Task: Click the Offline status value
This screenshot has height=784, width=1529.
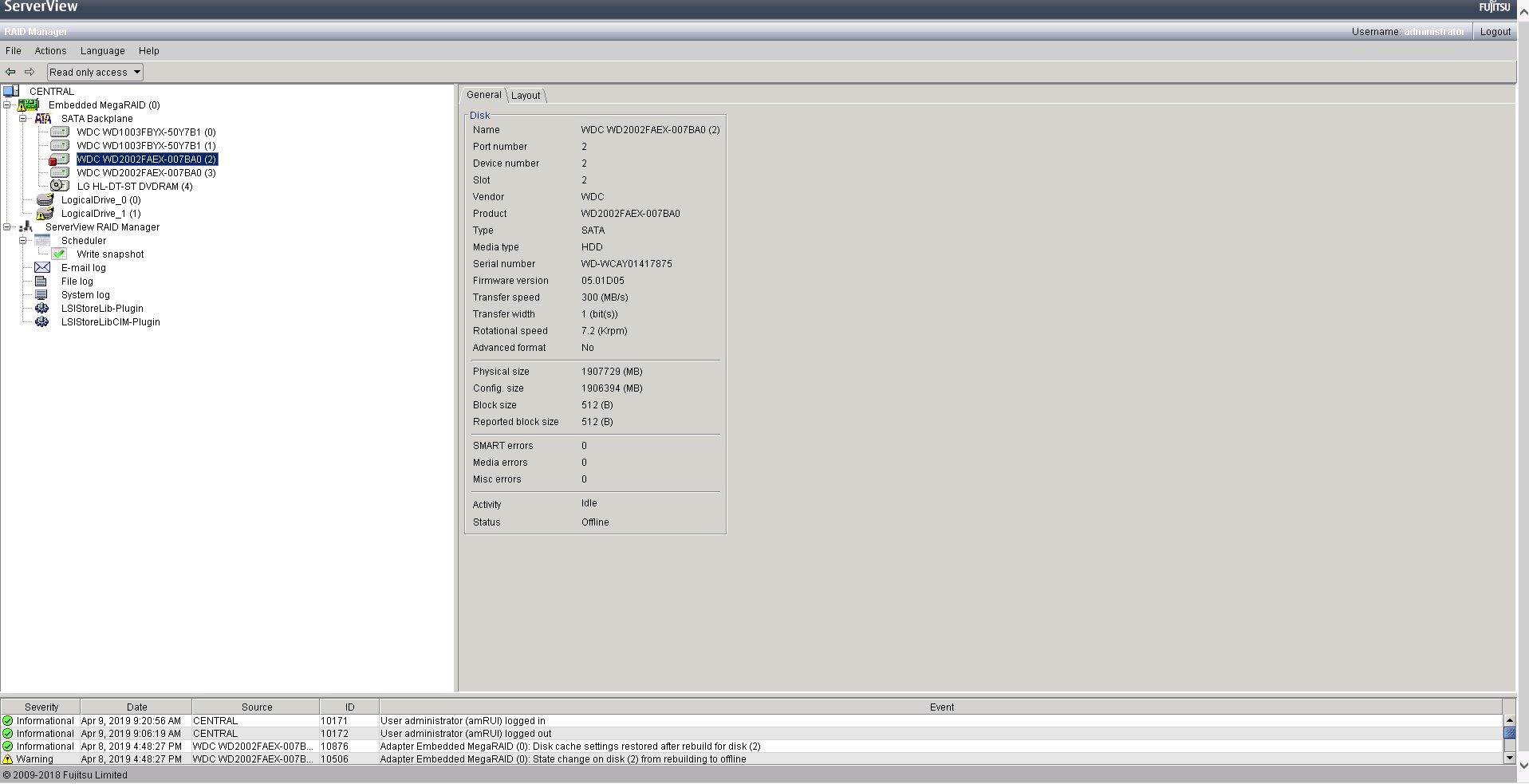Action: [595, 522]
